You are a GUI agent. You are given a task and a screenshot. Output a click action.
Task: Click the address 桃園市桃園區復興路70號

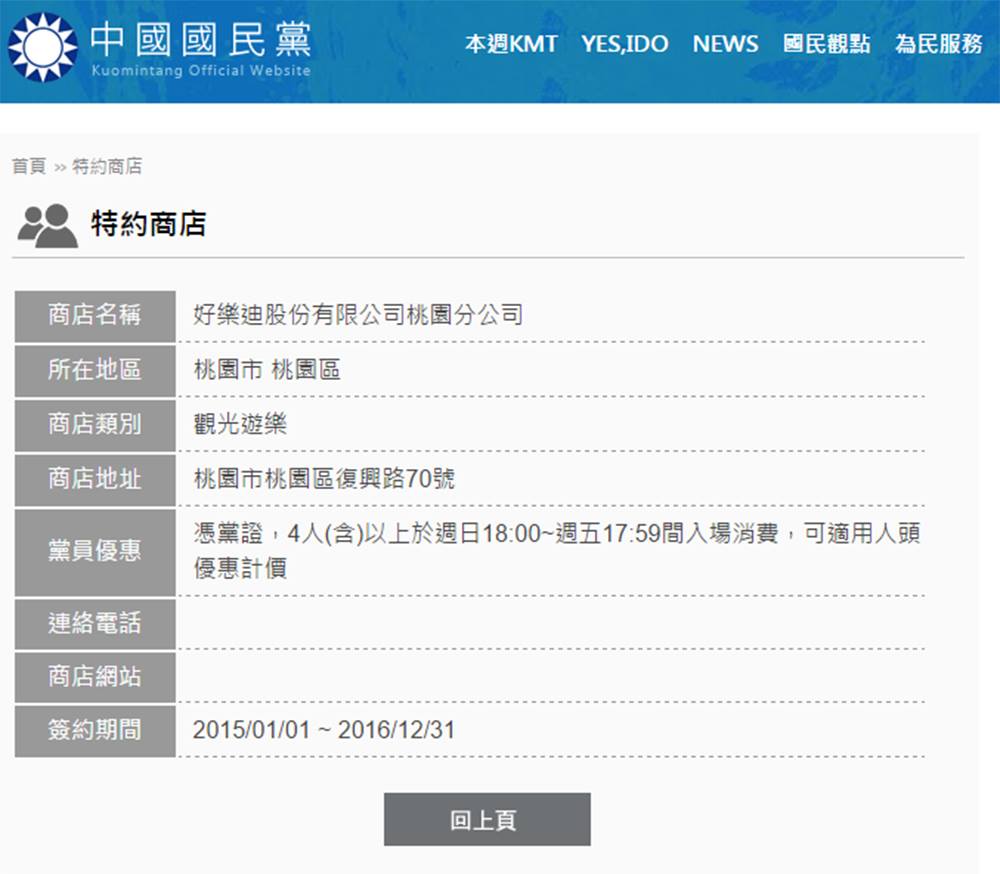point(323,479)
